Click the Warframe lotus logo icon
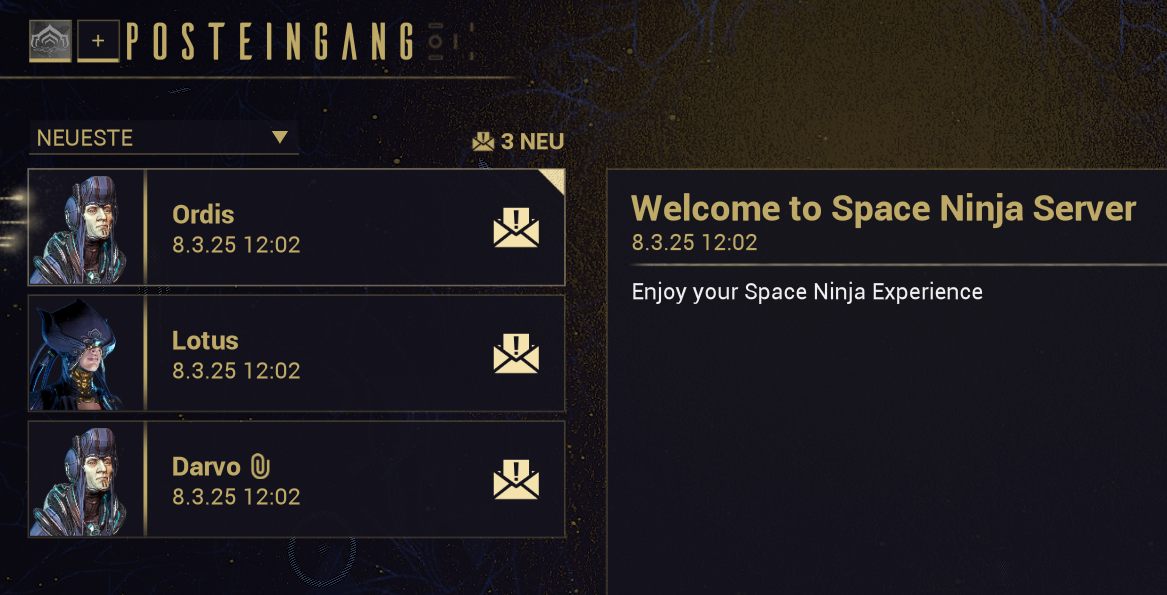The image size is (1167, 595). point(50,42)
